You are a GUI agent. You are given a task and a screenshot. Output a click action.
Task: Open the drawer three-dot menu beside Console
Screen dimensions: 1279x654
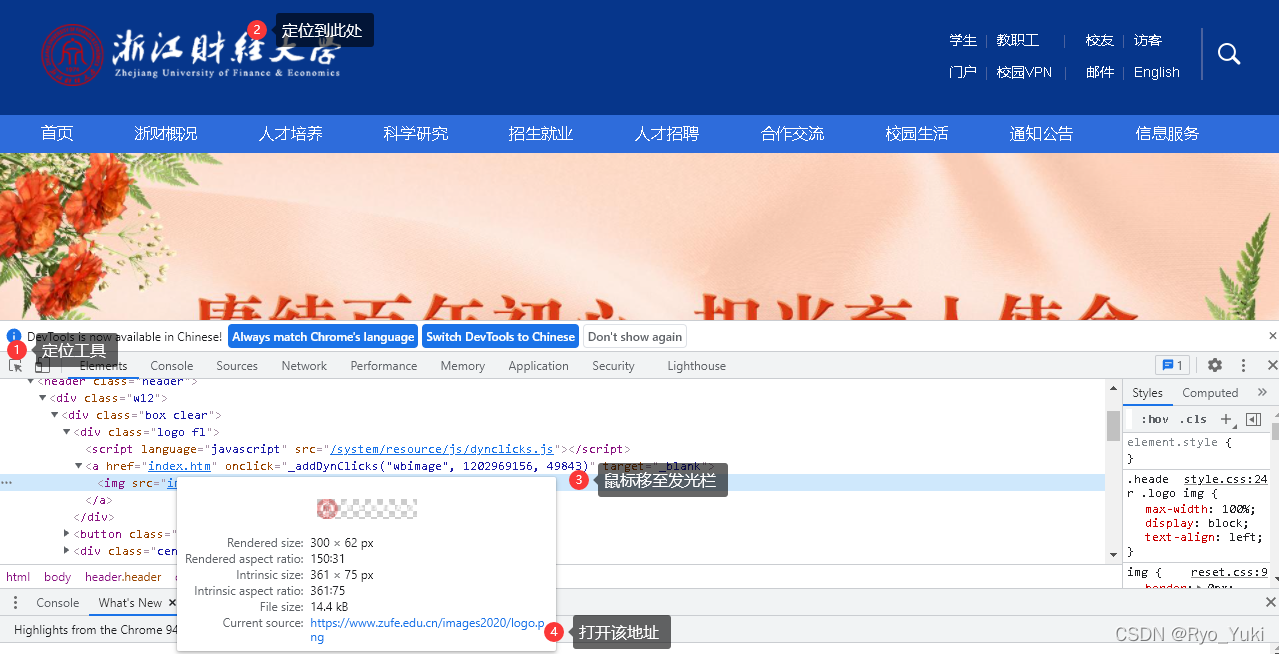16,603
